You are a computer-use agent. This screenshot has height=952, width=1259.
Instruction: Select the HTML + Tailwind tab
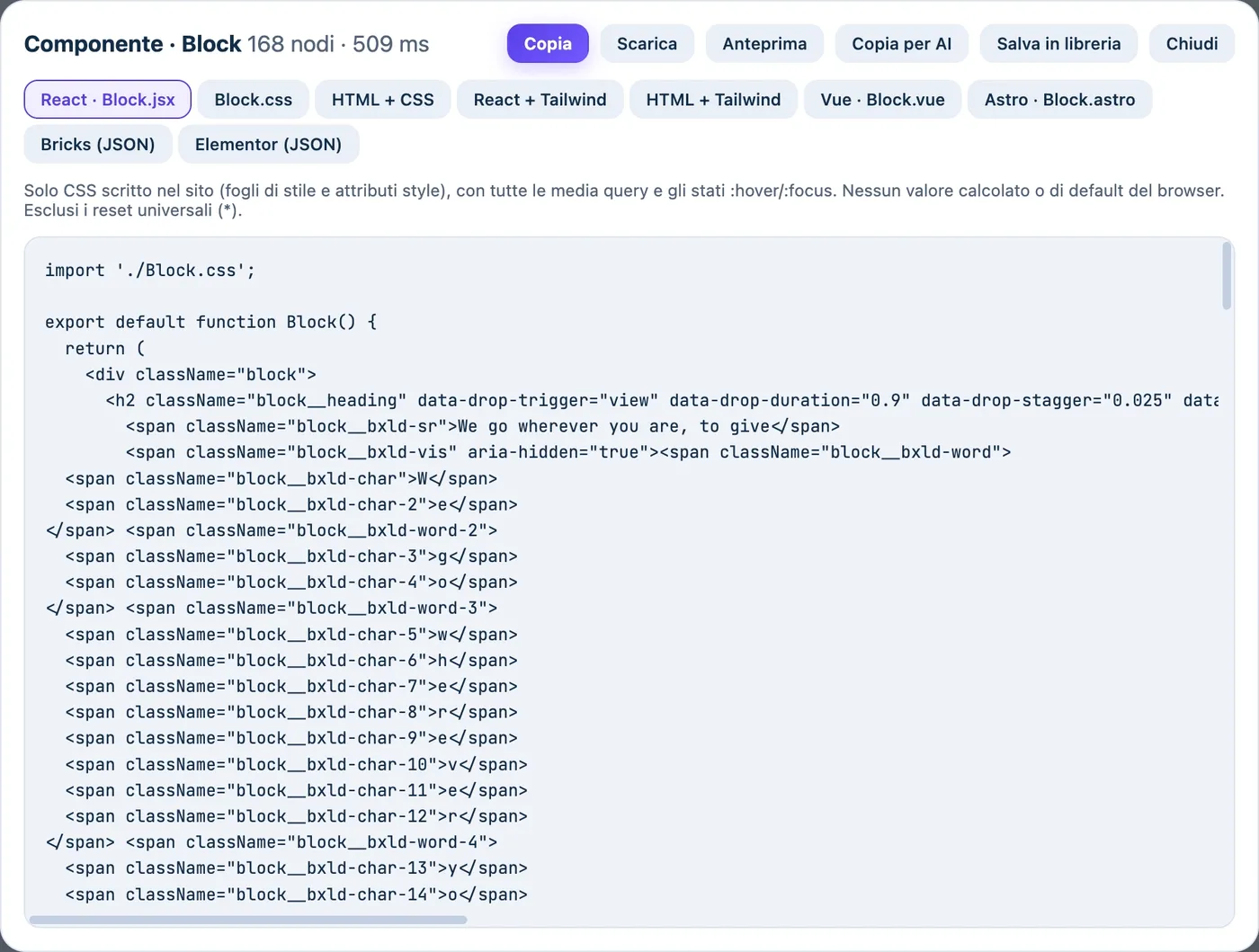(713, 99)
